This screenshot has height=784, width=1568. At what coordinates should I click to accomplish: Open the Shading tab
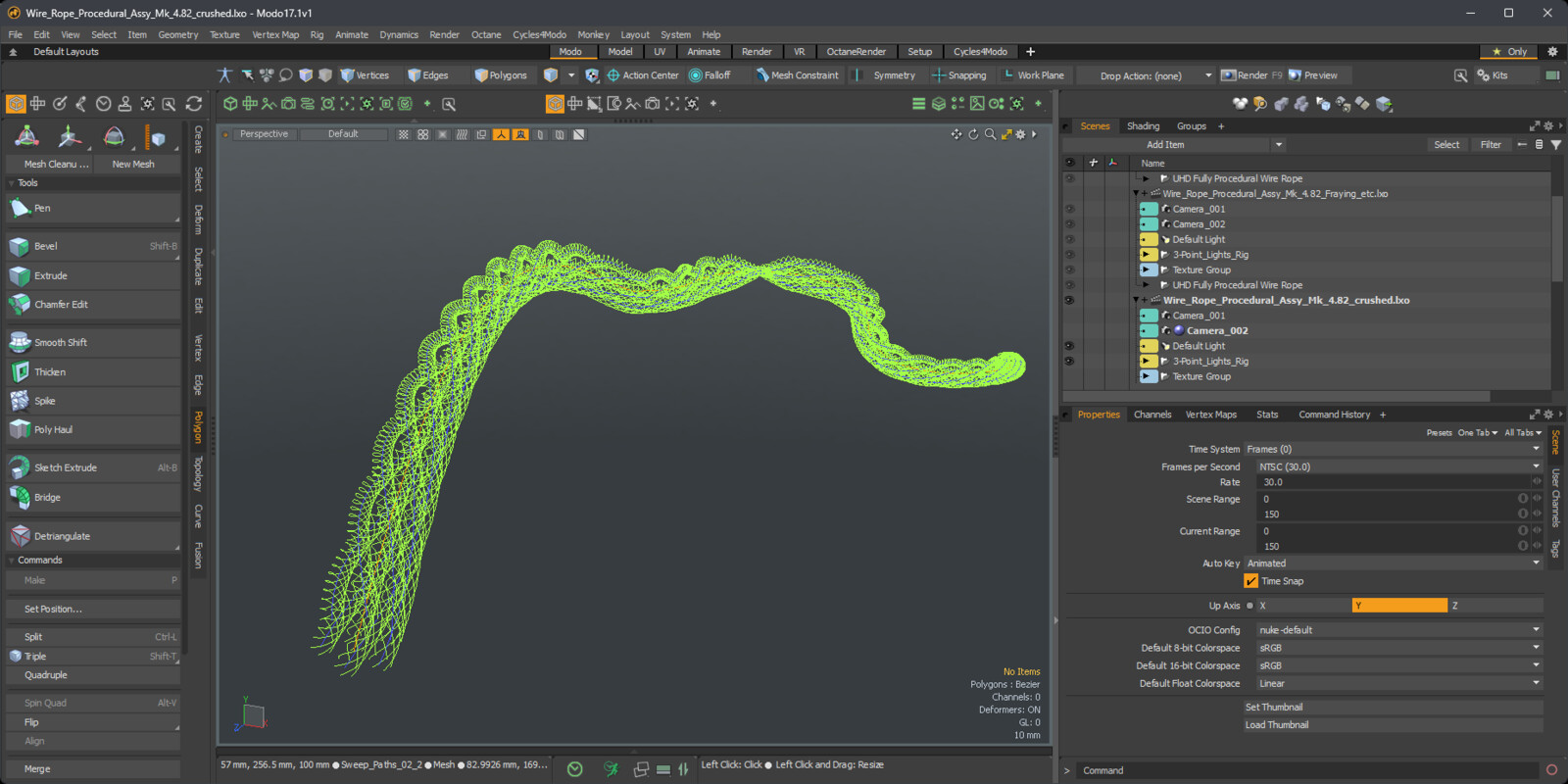1143,126
